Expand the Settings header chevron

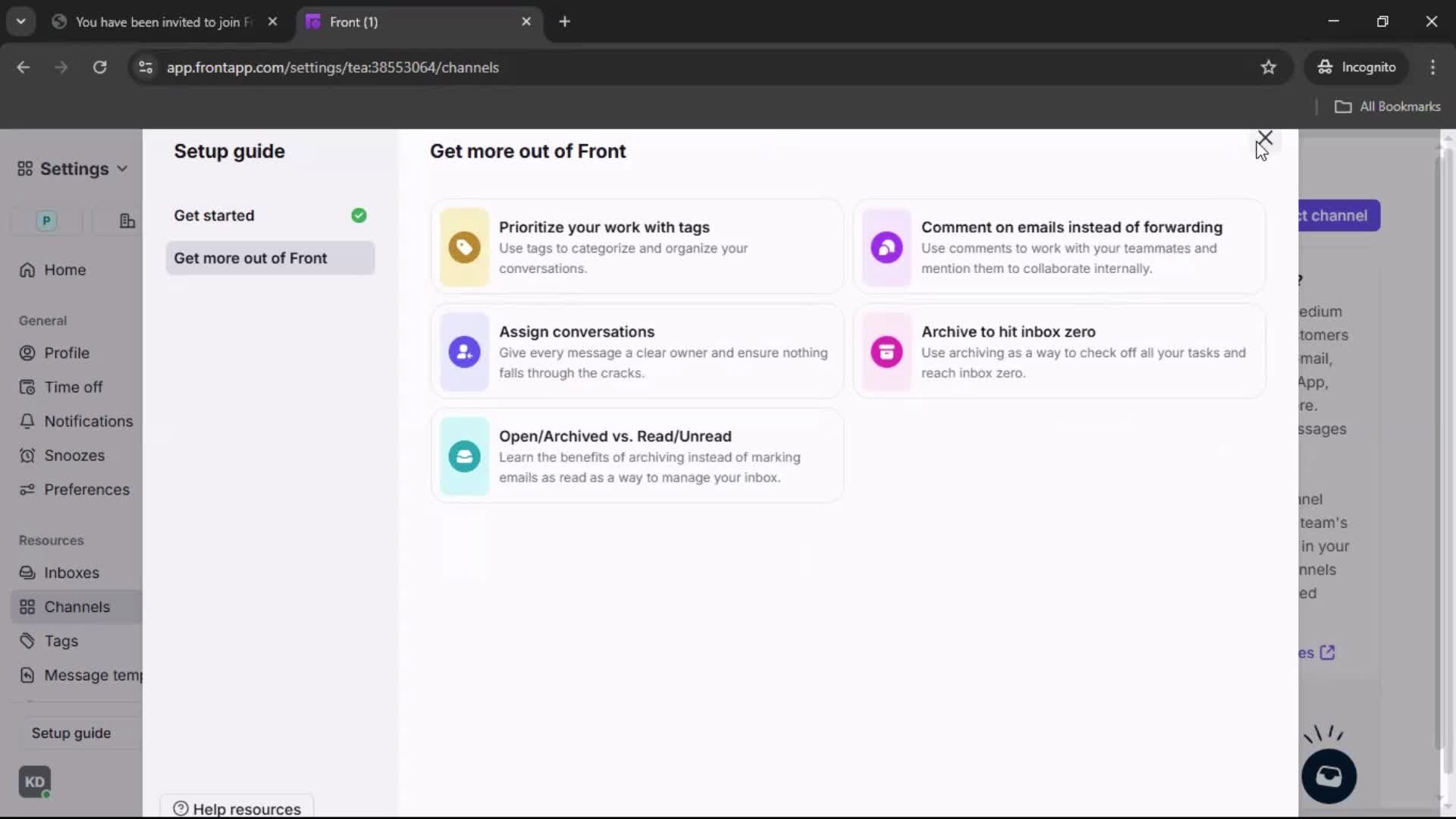pyautogui.click(x=121, y=168)
